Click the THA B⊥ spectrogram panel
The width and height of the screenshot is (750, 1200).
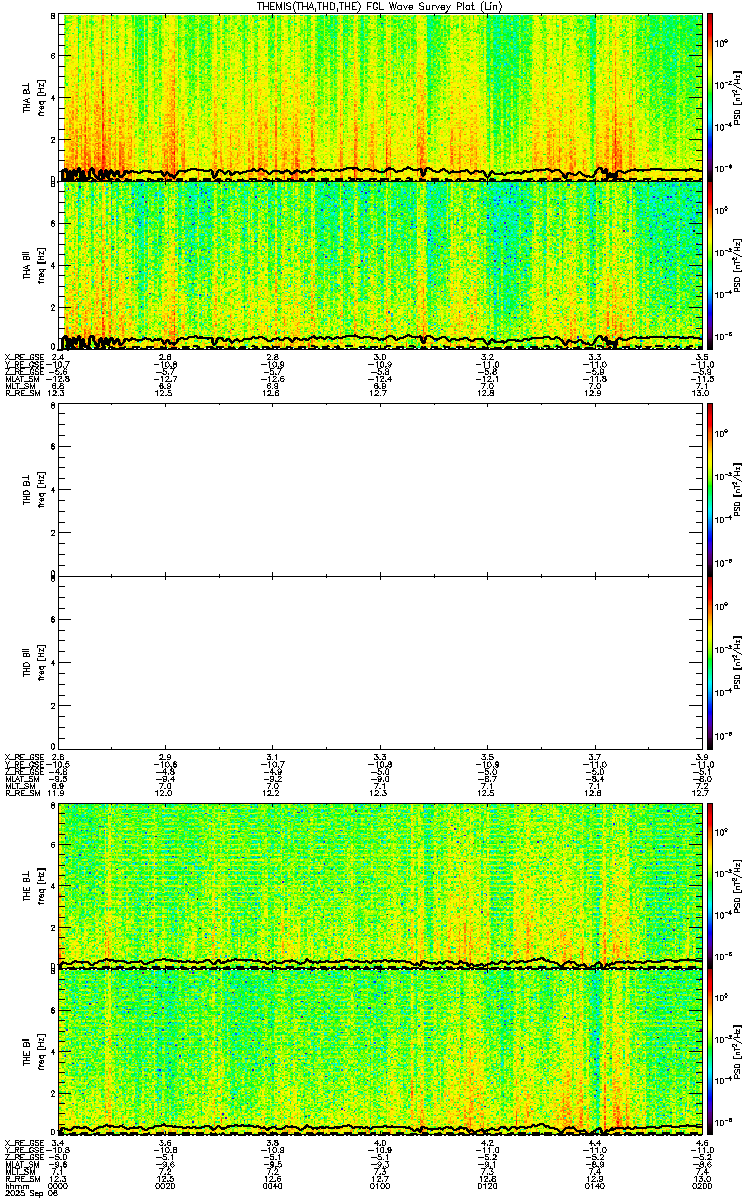click(x=380, y=96)
